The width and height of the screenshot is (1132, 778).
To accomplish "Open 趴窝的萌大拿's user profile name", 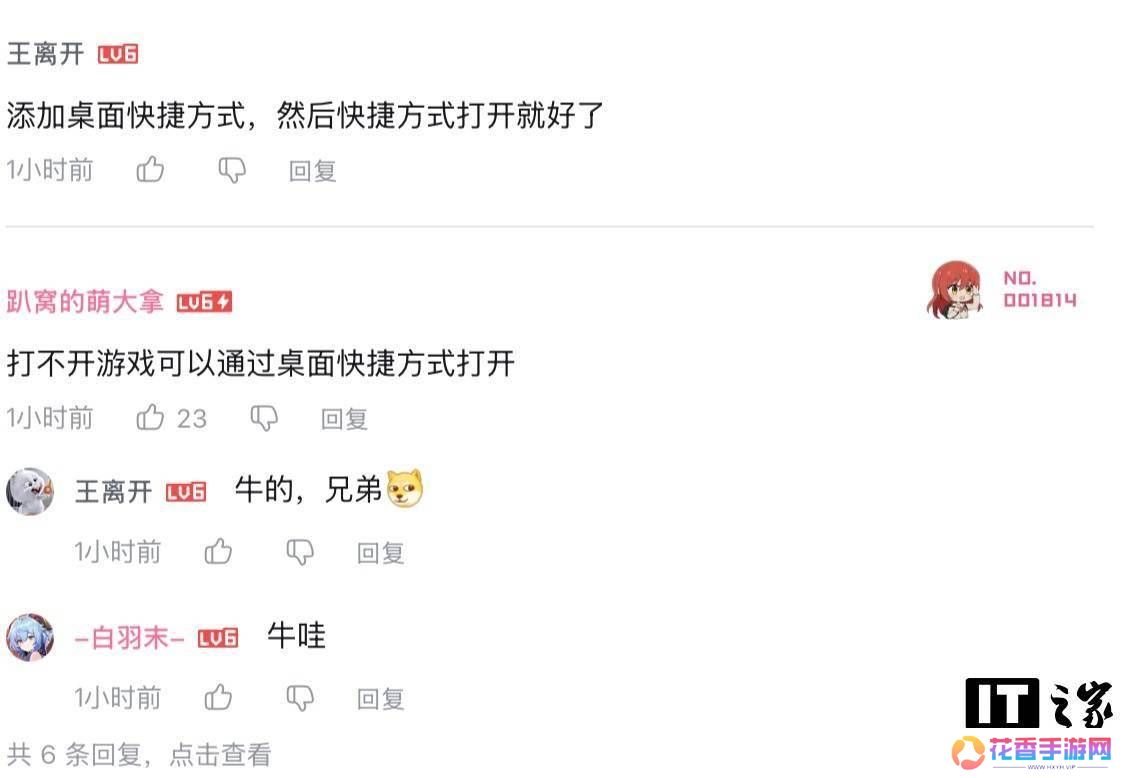I will click(85, 302).
